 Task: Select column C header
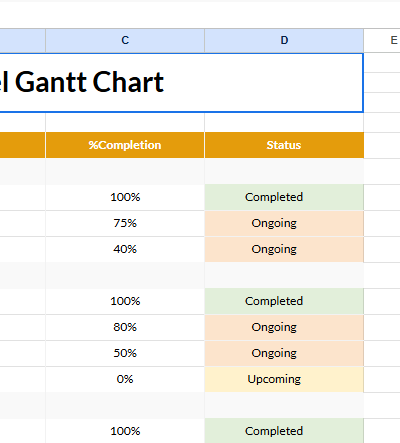pyautogui.click(x=125, y=40)
